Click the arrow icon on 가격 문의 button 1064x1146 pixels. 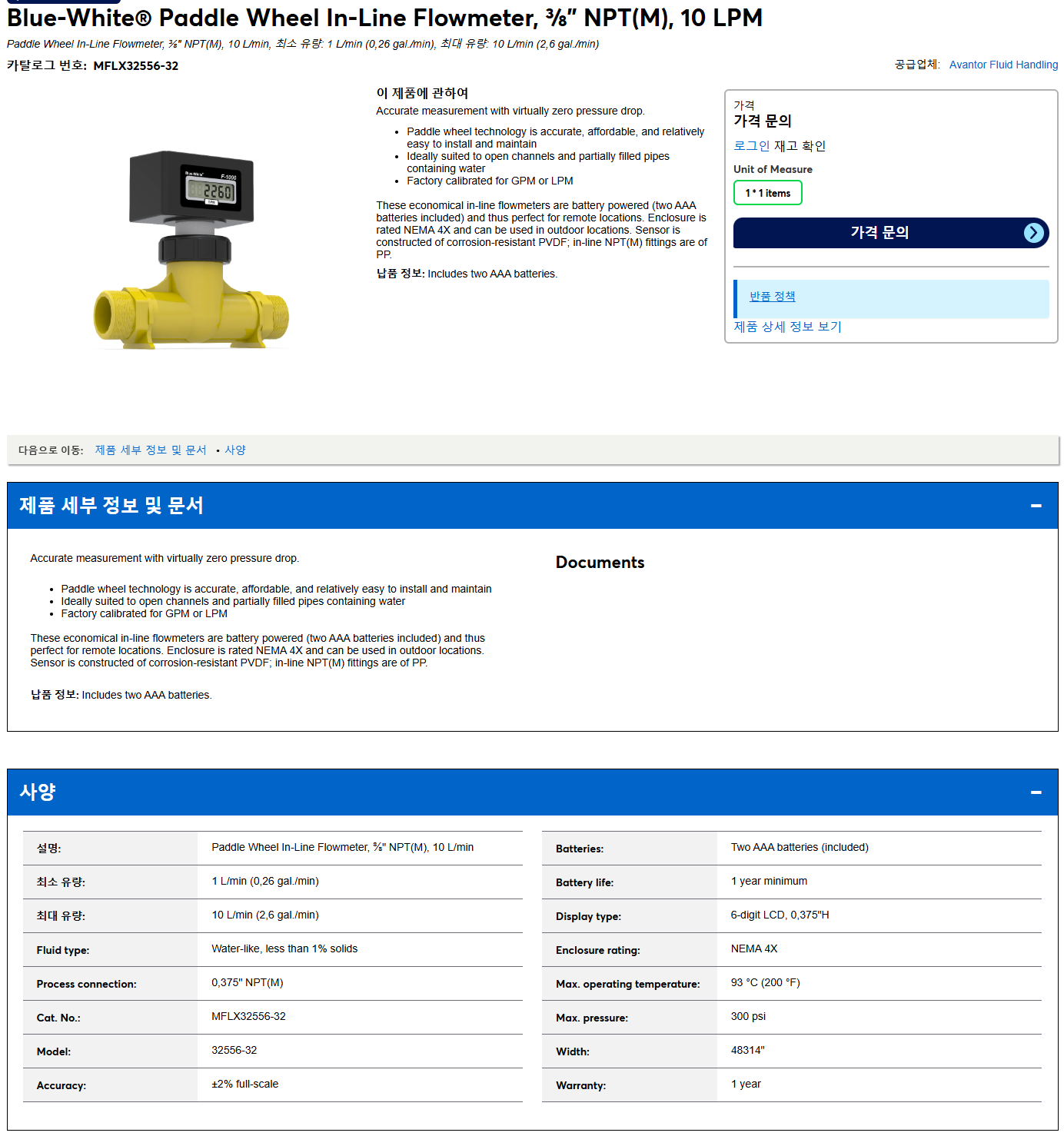[x=1034, y=233]
